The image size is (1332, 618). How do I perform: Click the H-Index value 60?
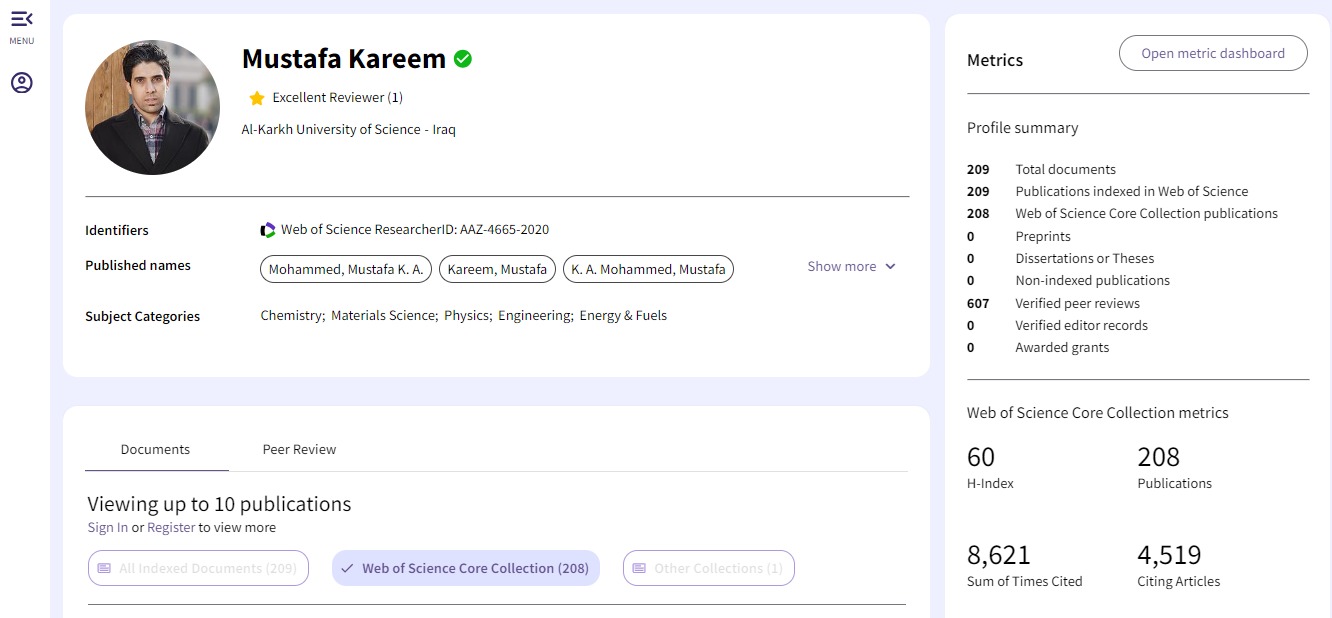pos(981,457)
